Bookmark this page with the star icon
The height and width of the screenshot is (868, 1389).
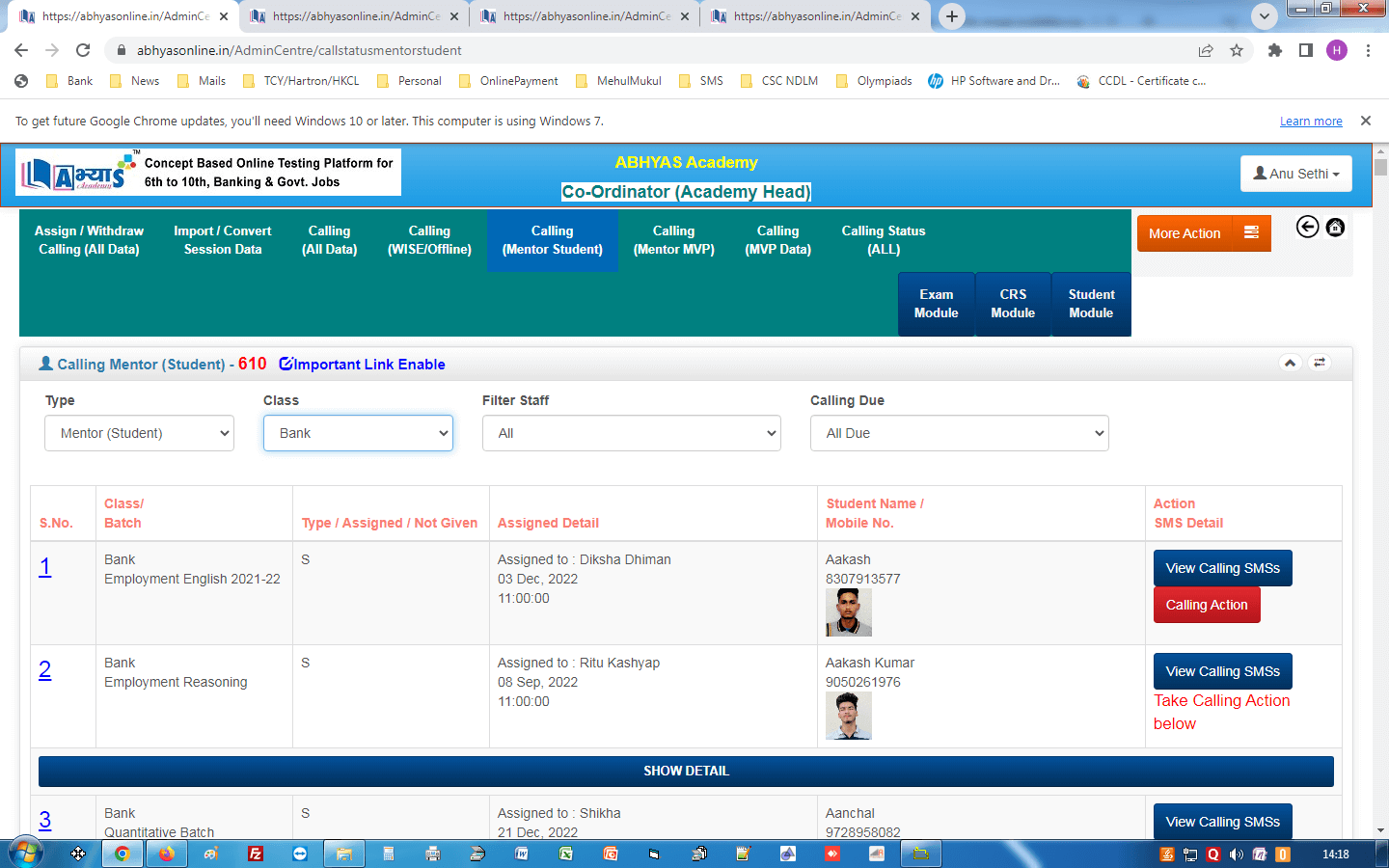pyautogui.click(x=1237, y=50)
